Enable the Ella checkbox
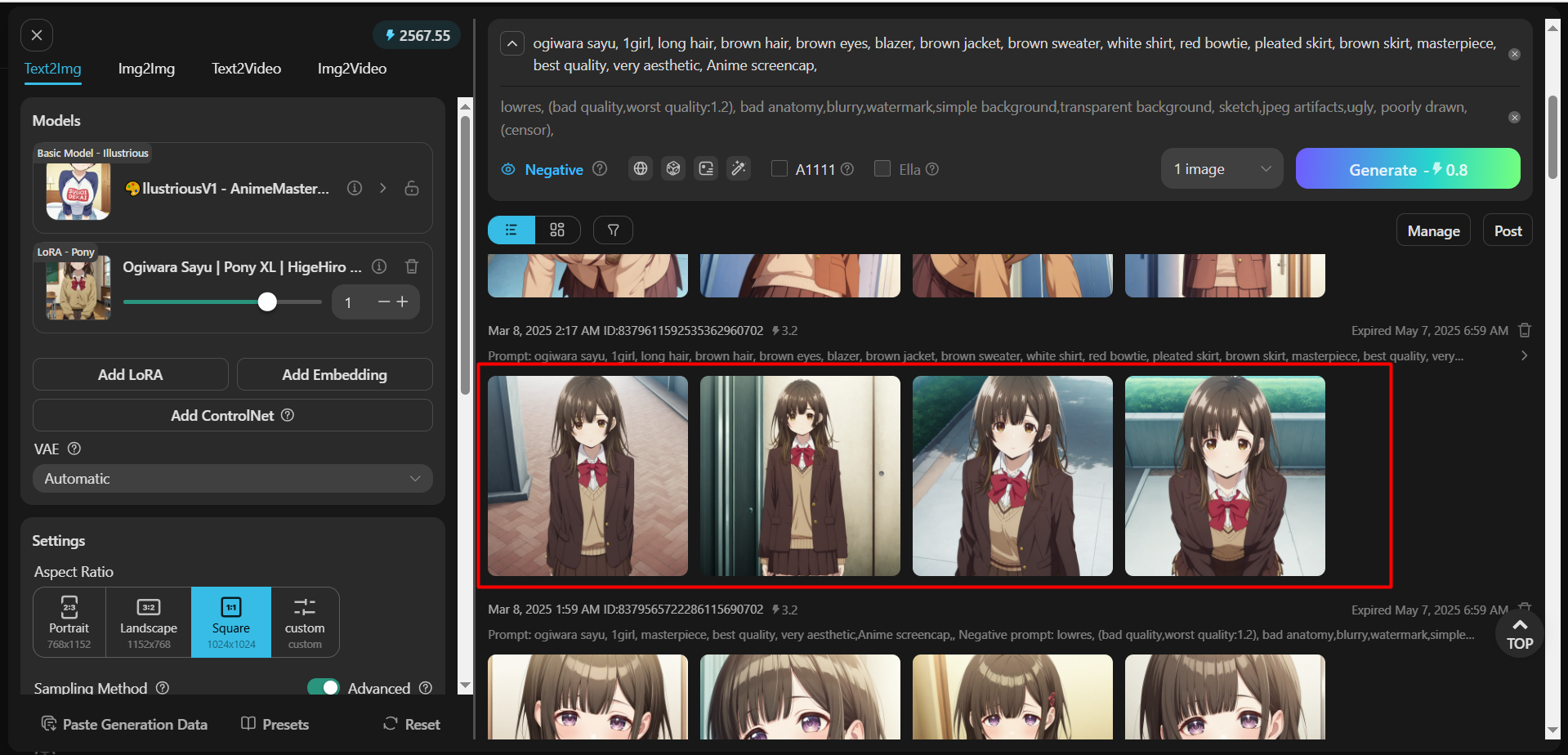This screenshot has height=755, width=1568. pyautogui.click(x=882, y=168)
